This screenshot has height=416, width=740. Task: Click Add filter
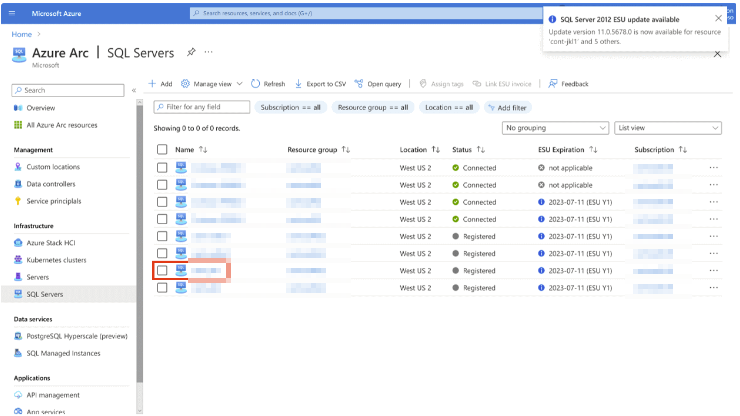click(x=507, y=108)
